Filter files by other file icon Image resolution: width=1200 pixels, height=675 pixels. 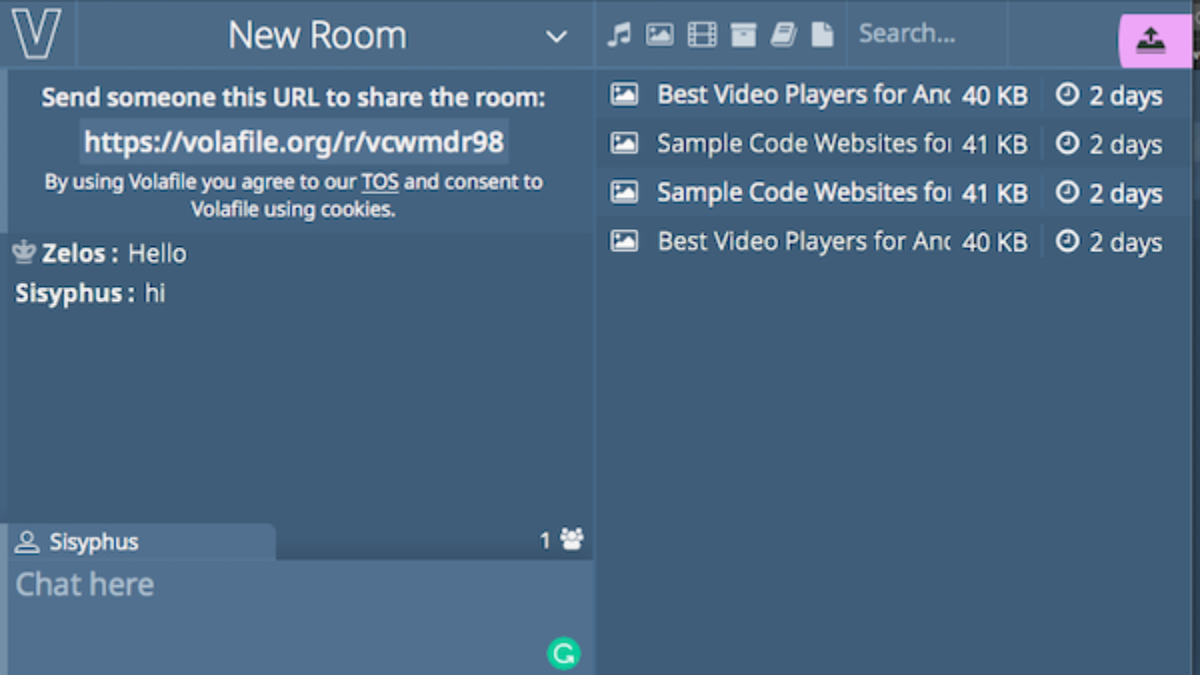click(x=822, y=35)
